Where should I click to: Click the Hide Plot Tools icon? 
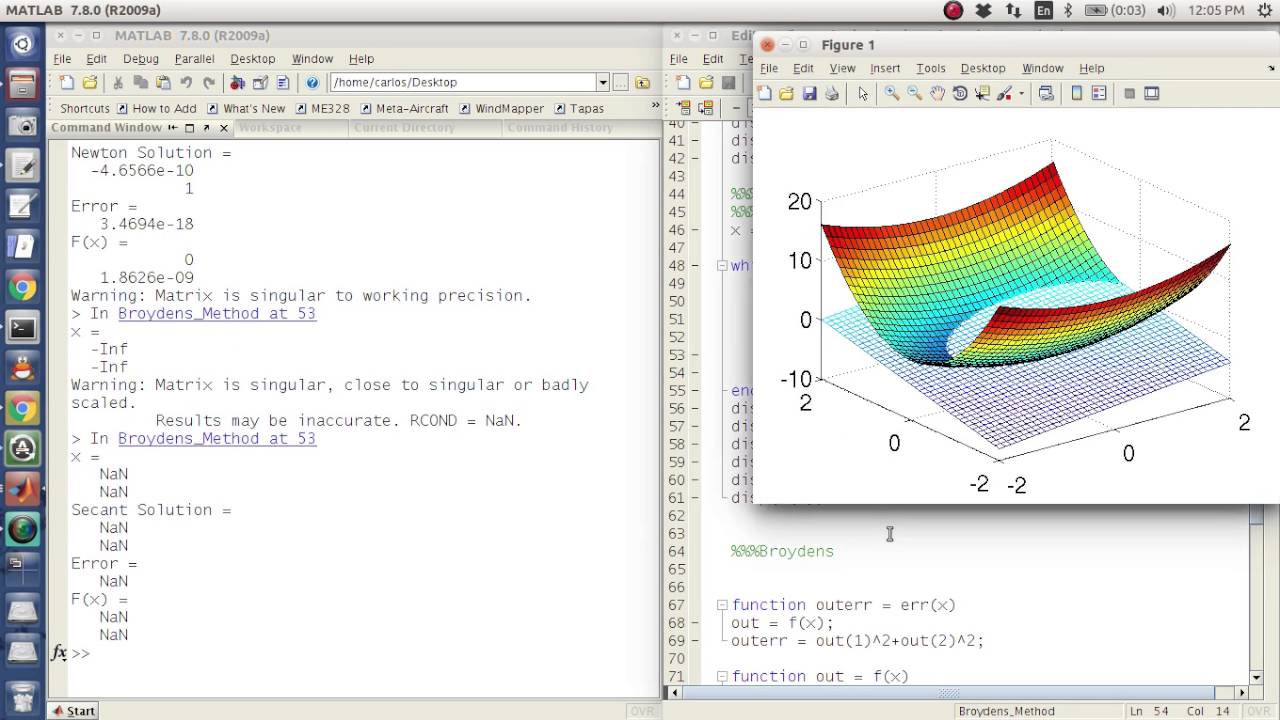[x=1129, y=93]
